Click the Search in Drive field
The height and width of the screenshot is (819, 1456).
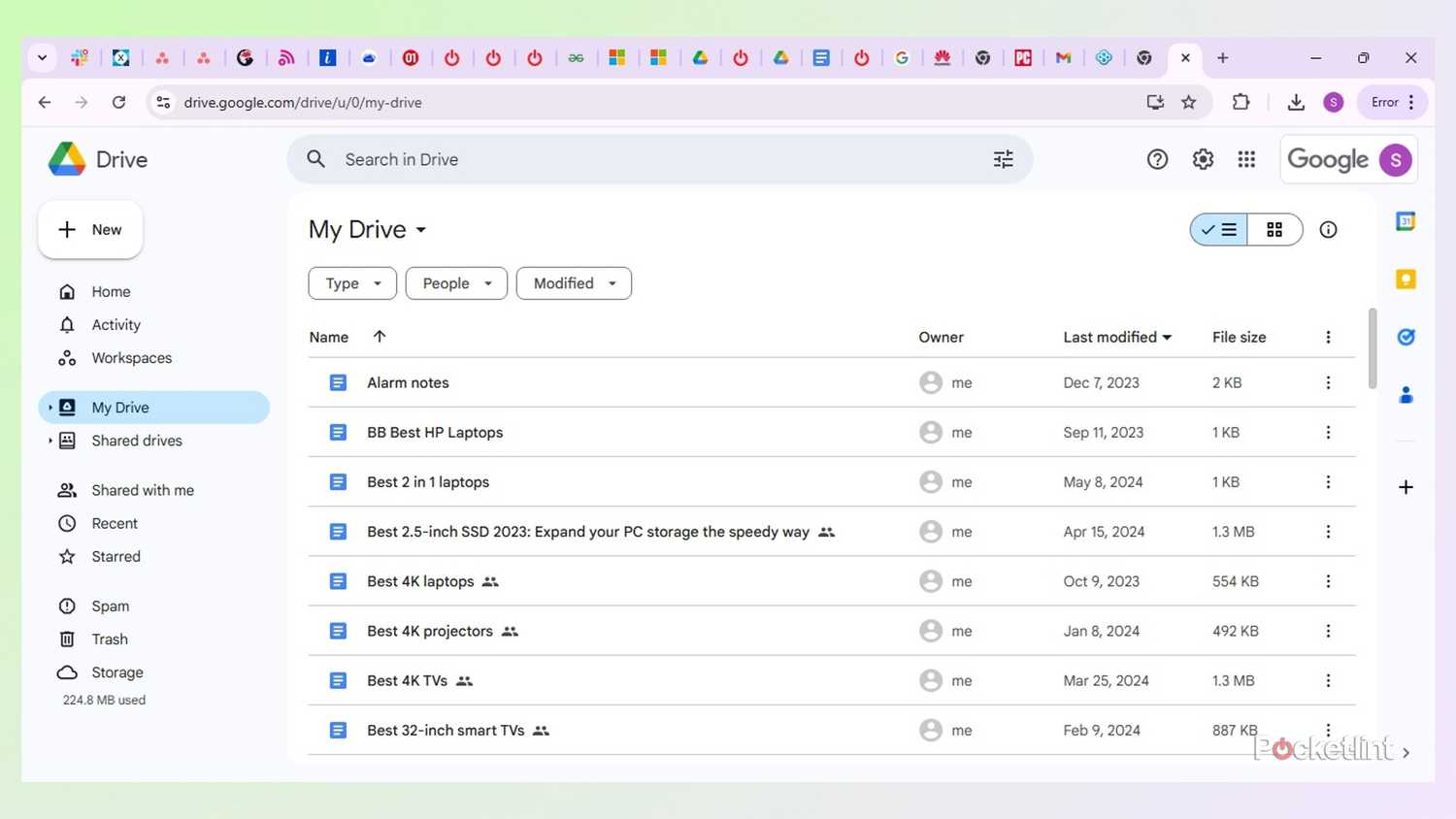coord(631,159)
